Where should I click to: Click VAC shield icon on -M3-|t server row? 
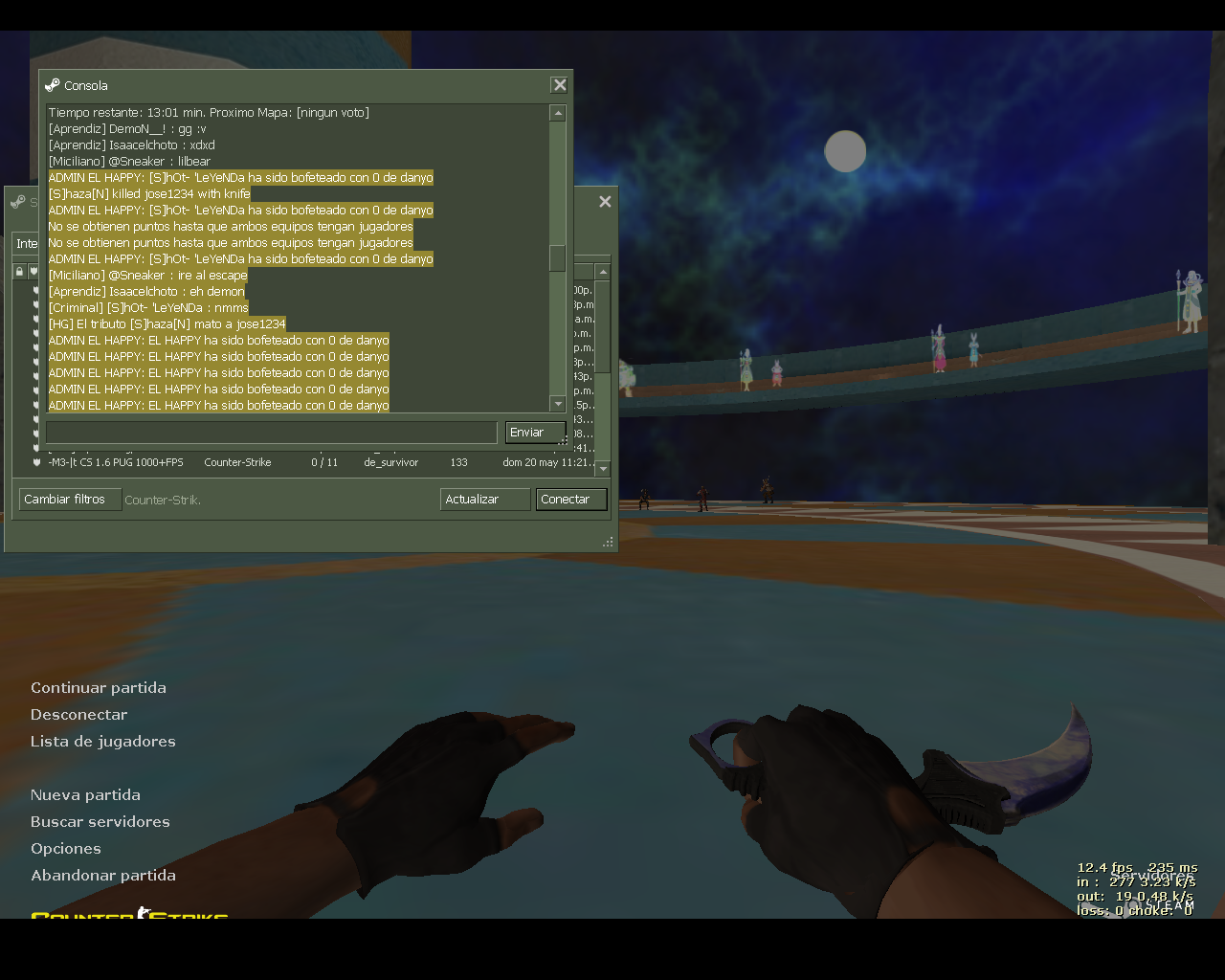click(36, 462)
